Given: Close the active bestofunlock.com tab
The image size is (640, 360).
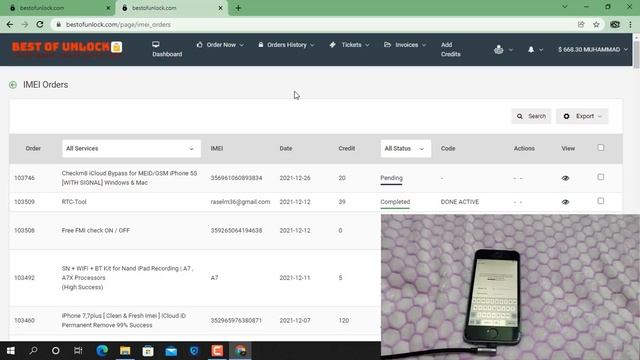Looking at the screenshot, I should [x=220, y=8].
